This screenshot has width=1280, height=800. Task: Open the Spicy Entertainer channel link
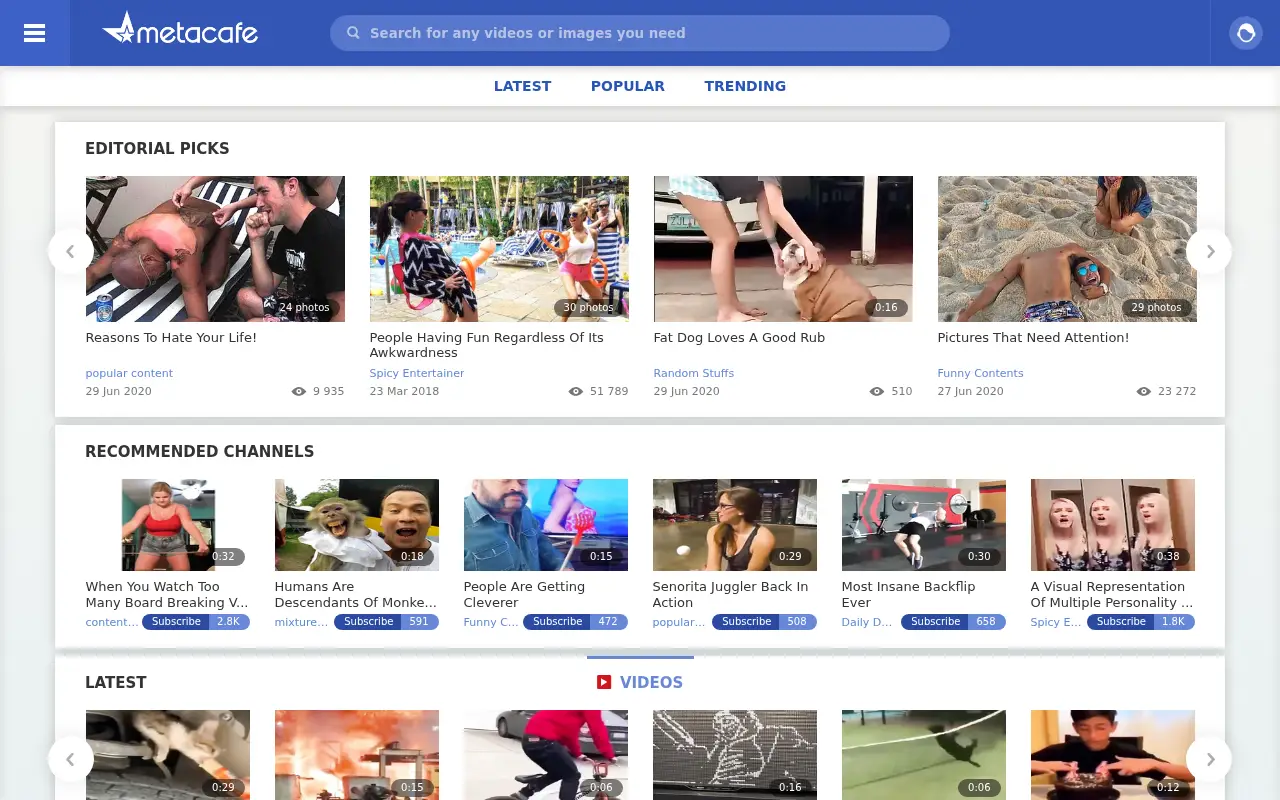coord(417,373)
